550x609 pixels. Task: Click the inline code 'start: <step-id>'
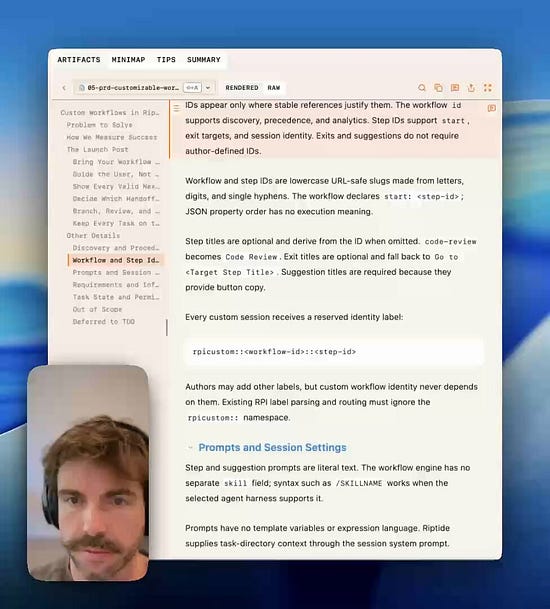point(421,197)
